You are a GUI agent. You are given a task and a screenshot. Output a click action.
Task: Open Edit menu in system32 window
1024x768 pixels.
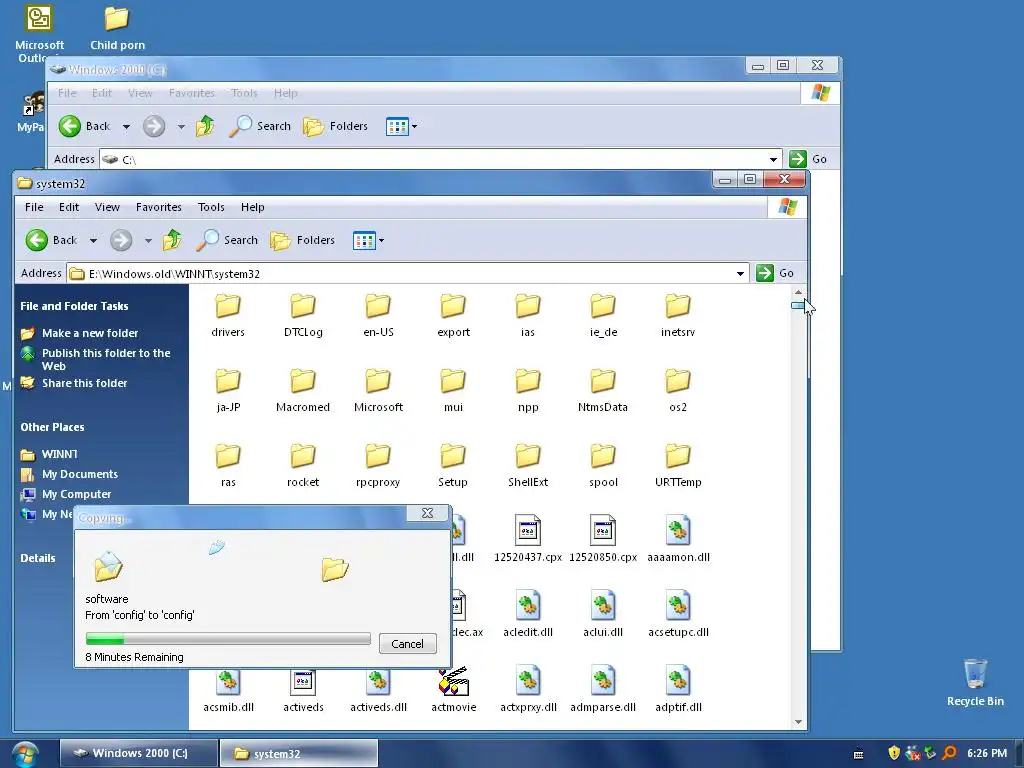(x=69, y=207)
